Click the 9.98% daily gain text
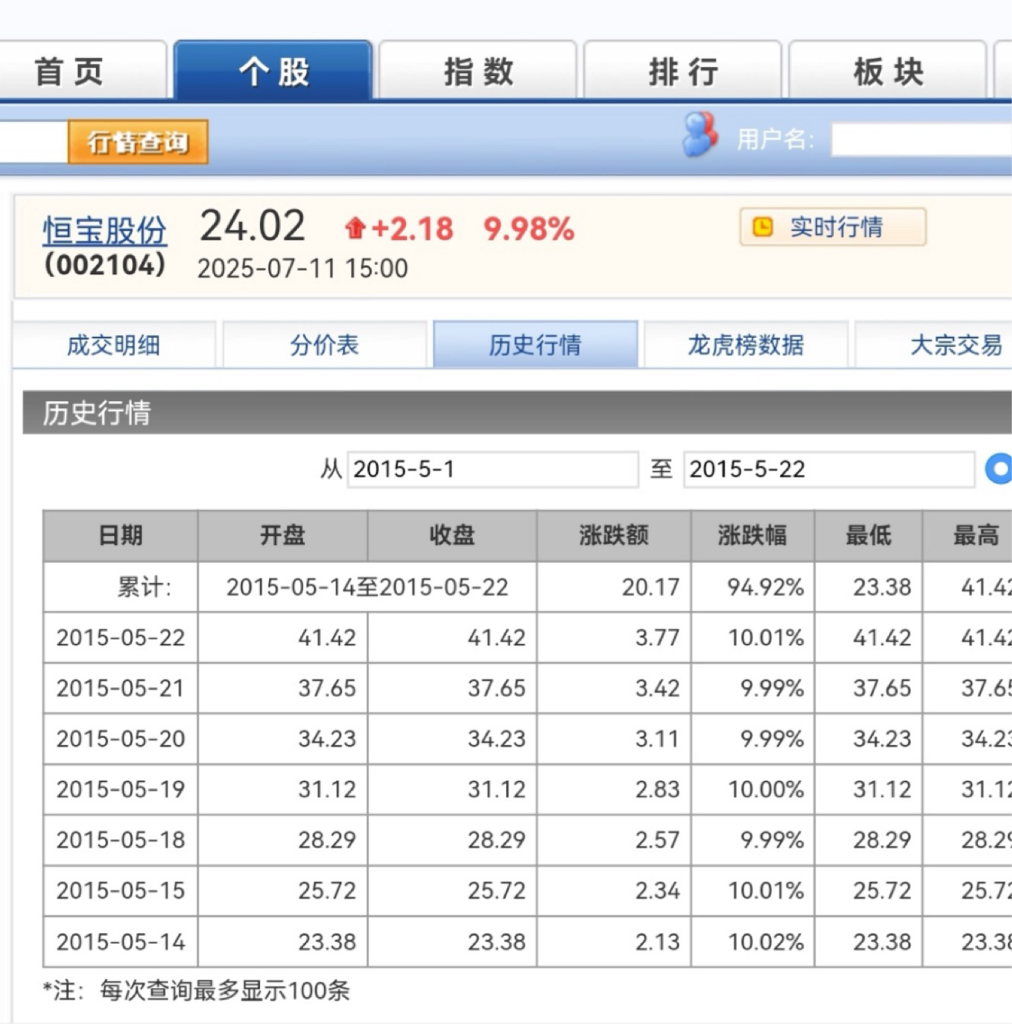This screenshot has width=1012, height=1024. click(529, 229)
